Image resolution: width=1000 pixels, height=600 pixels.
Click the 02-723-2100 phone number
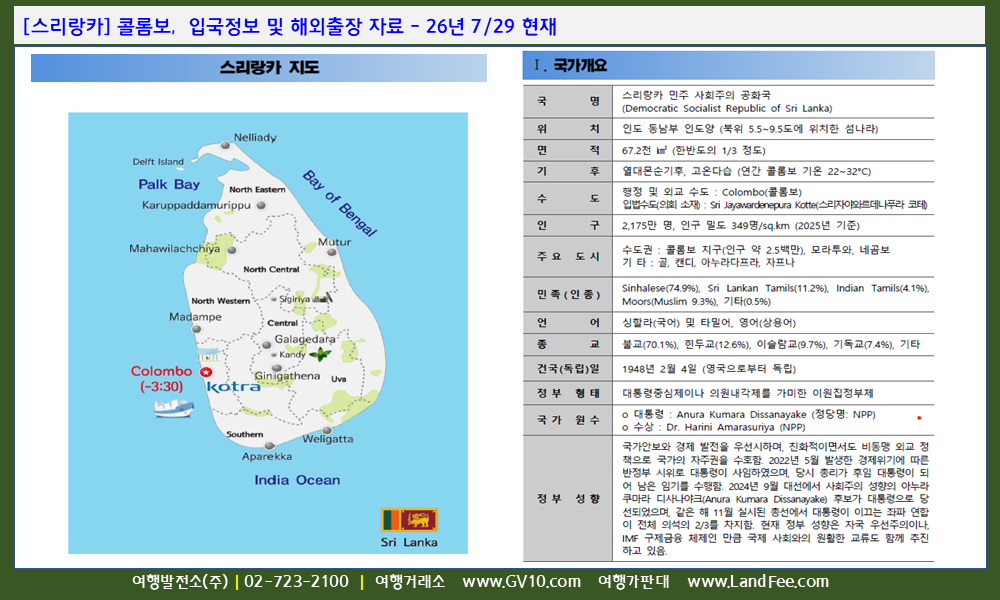coord(297,582)
